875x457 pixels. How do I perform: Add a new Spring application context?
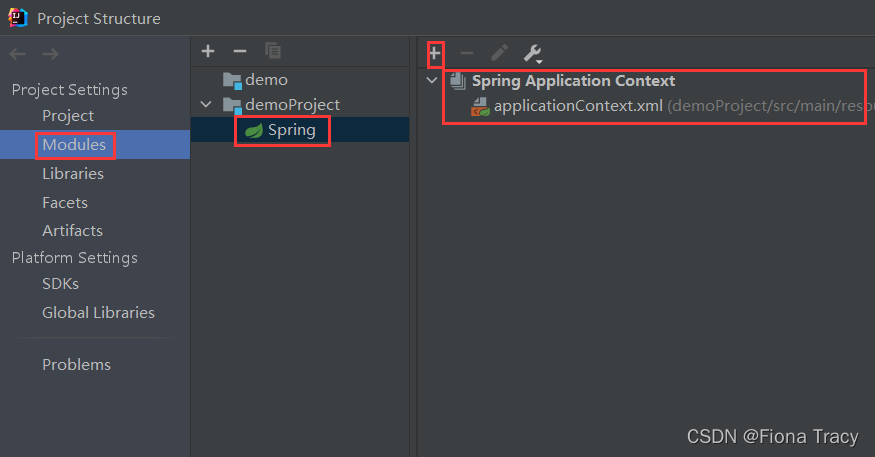435,54
